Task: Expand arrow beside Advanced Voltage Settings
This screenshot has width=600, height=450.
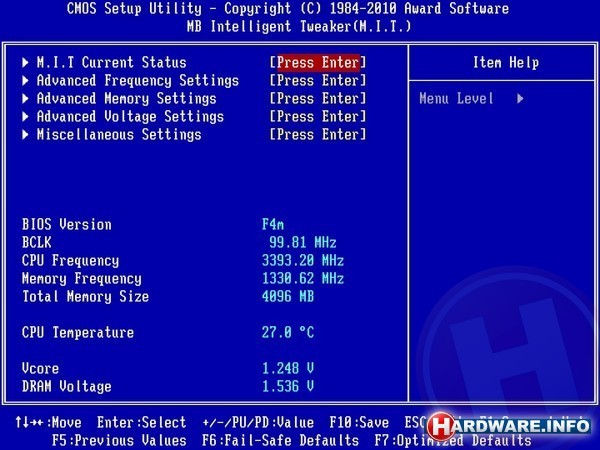Action: click(x=25, y=116)
